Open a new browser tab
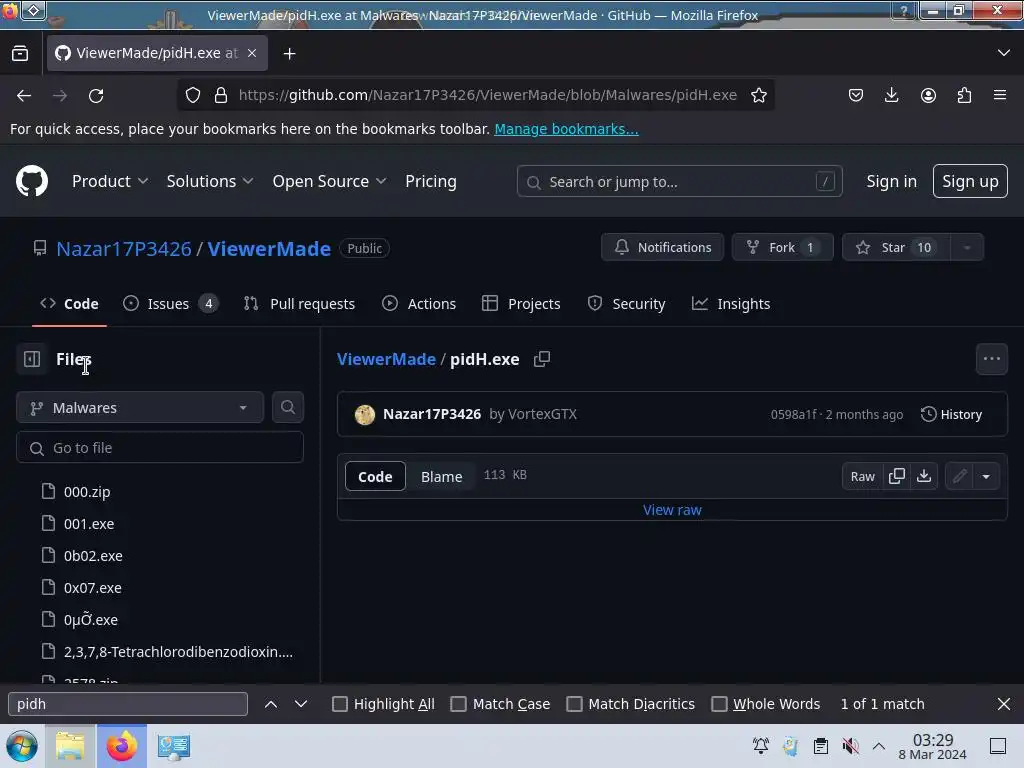This screenshot has height=768, width=1024. pyautogui.click(x=289, y=54)
